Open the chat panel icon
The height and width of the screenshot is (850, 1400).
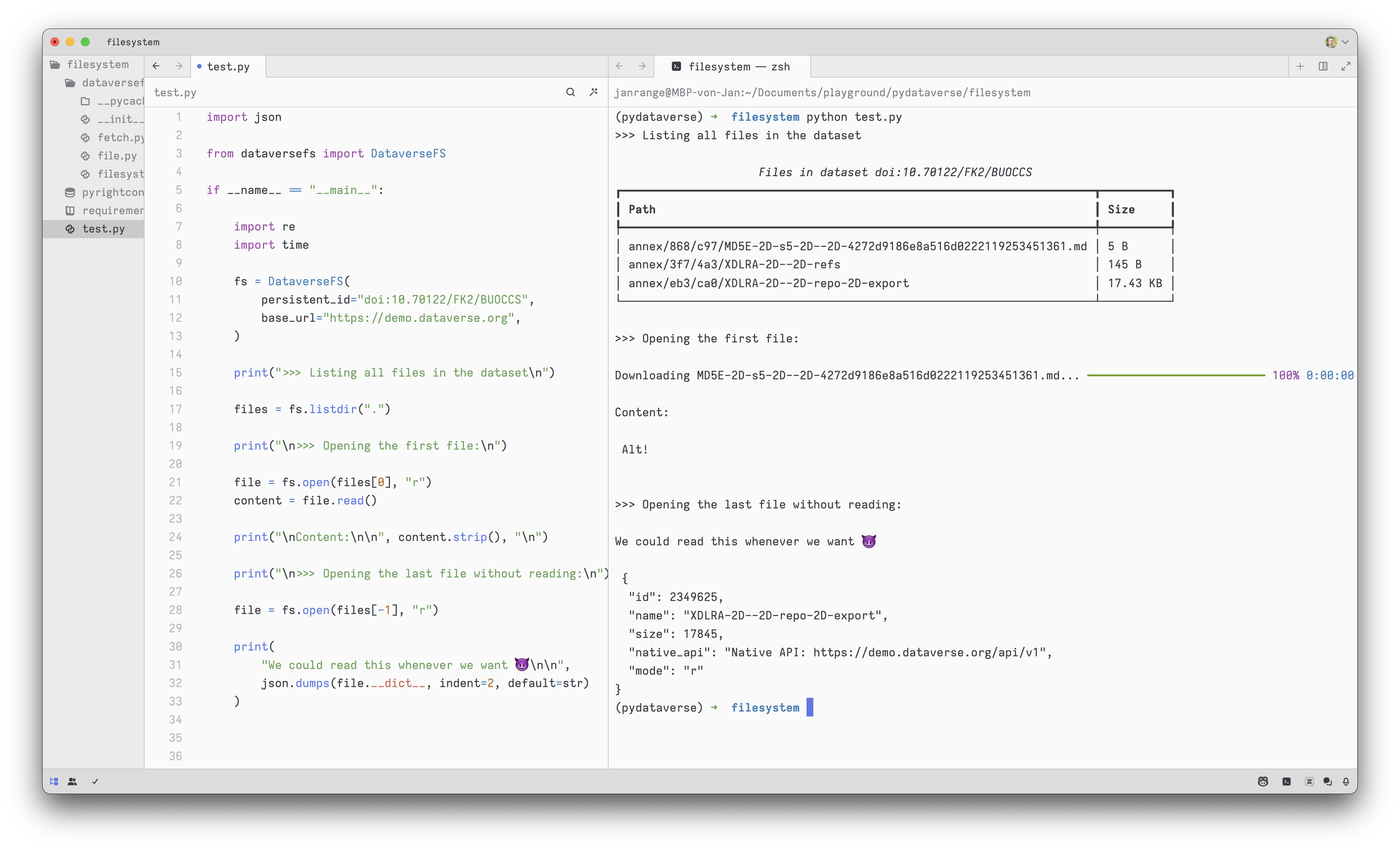tap(1327, 781)
